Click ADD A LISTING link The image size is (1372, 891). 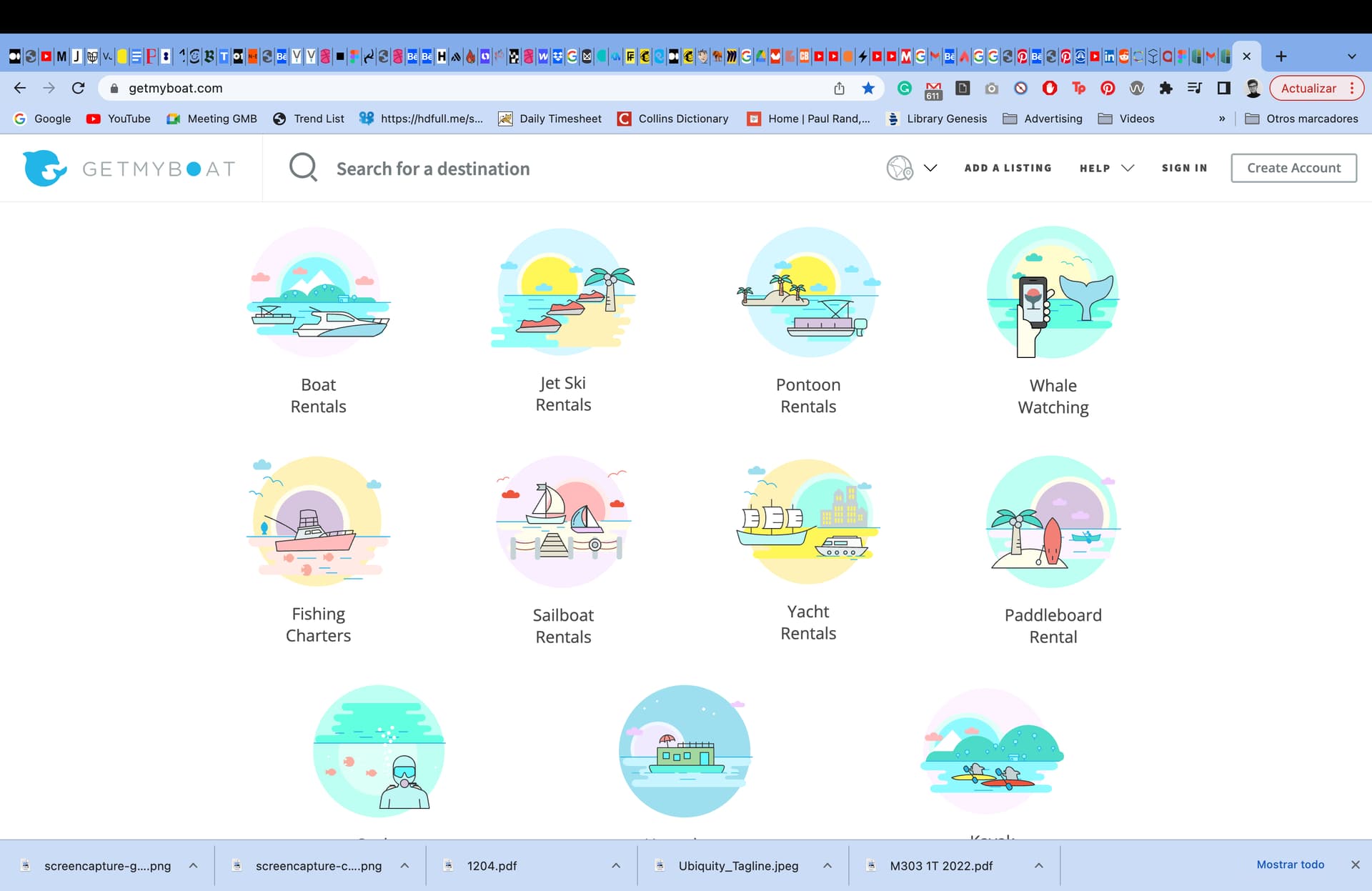[x=1008, y=168]
